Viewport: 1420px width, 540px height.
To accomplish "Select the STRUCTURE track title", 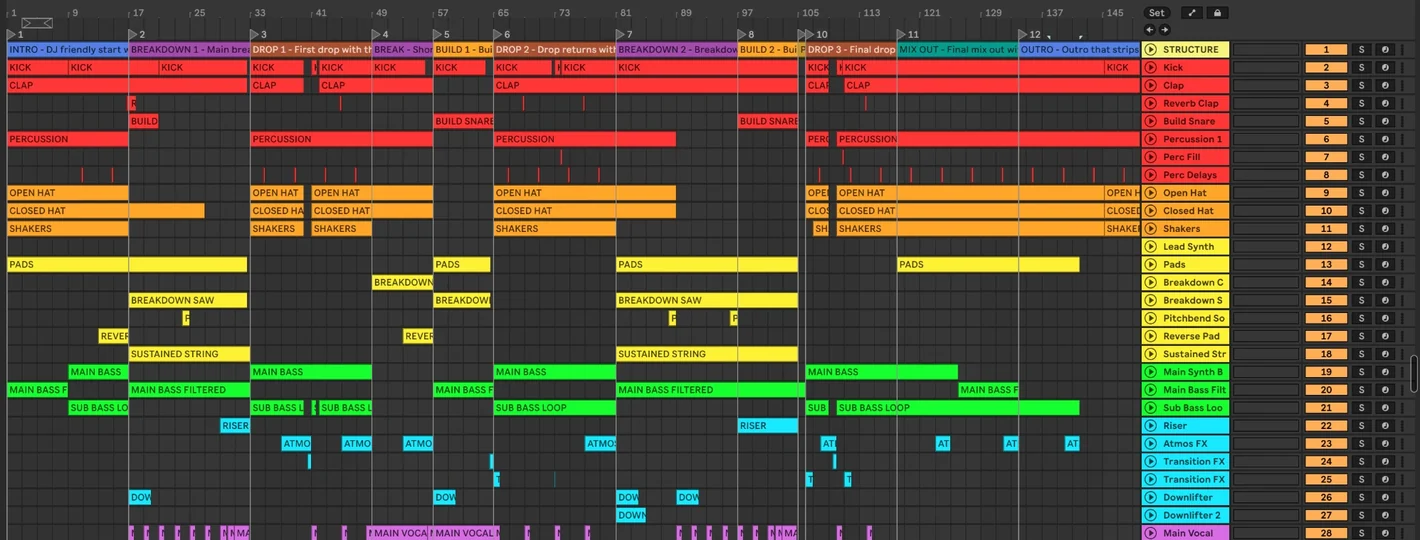I will pyautogui.click(x=1190, y=49).
